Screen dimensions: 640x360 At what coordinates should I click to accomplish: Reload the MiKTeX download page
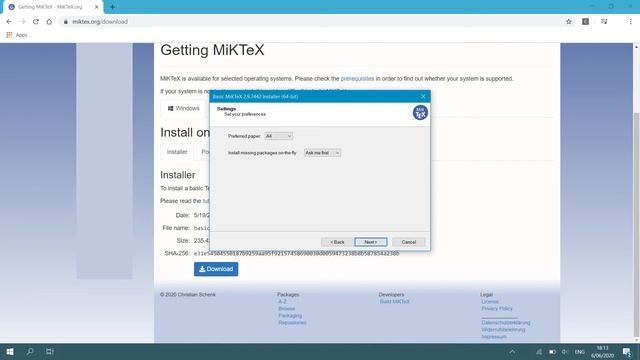36,22
